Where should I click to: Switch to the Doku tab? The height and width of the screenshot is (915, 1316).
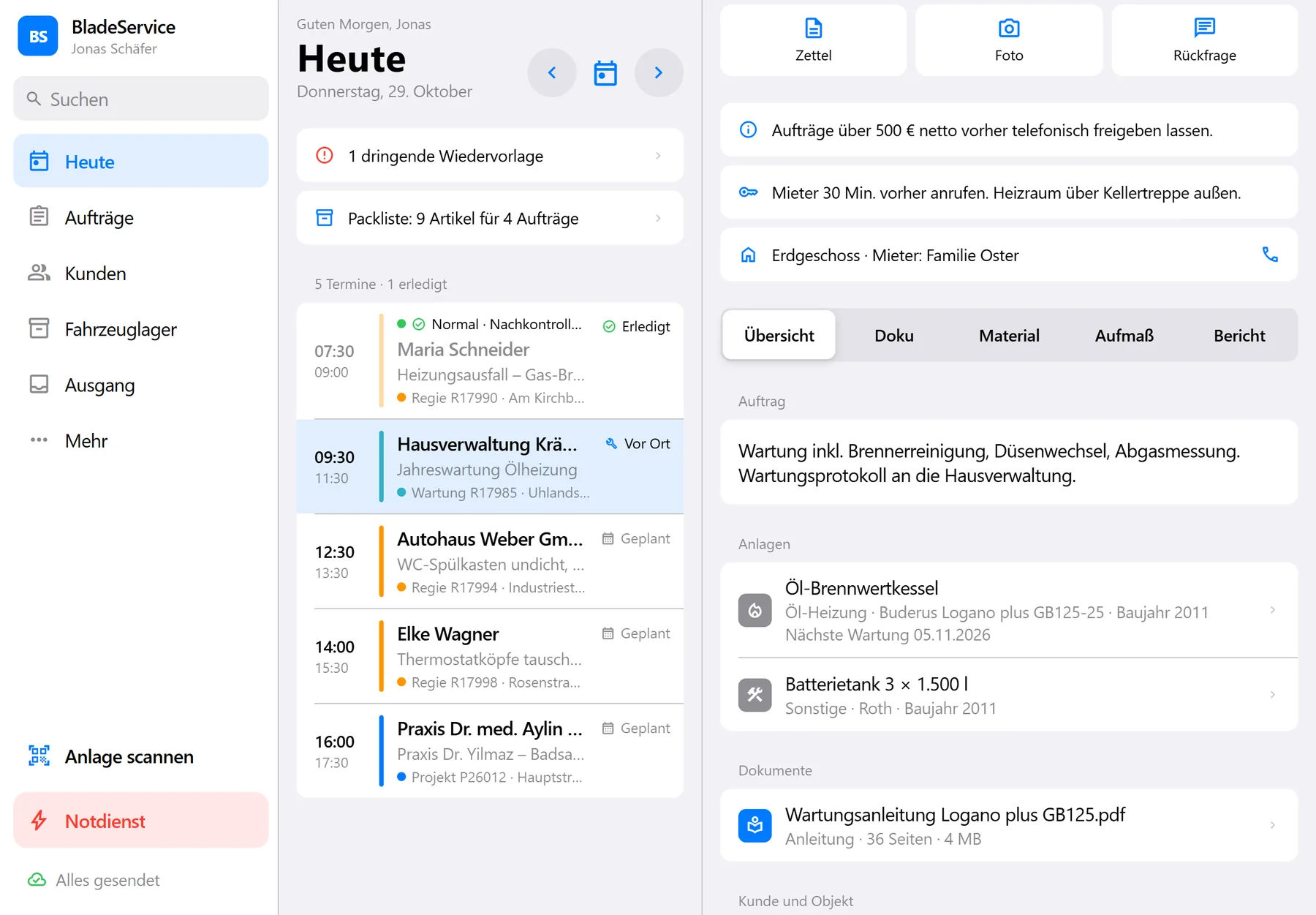tap(894, 335)
